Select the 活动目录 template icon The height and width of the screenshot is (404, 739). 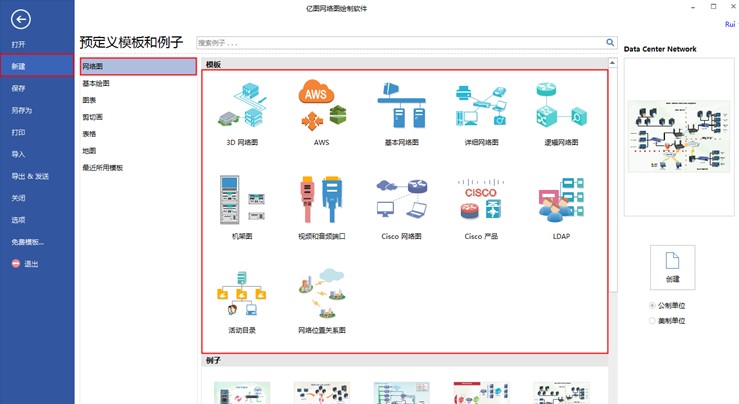[242, 293]
